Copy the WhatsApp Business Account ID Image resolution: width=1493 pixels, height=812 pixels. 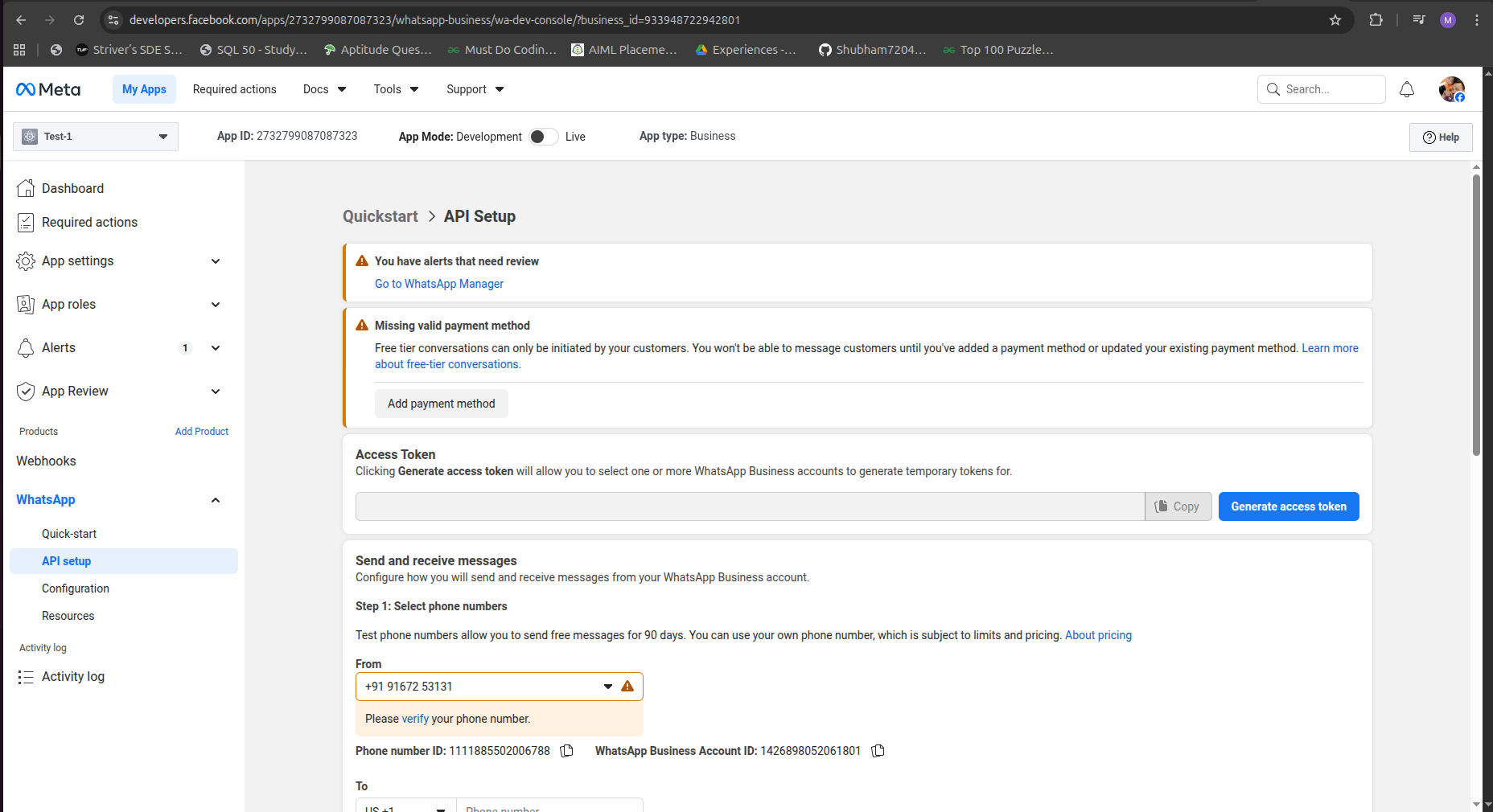pyautogui.click(x=878, y=751)
